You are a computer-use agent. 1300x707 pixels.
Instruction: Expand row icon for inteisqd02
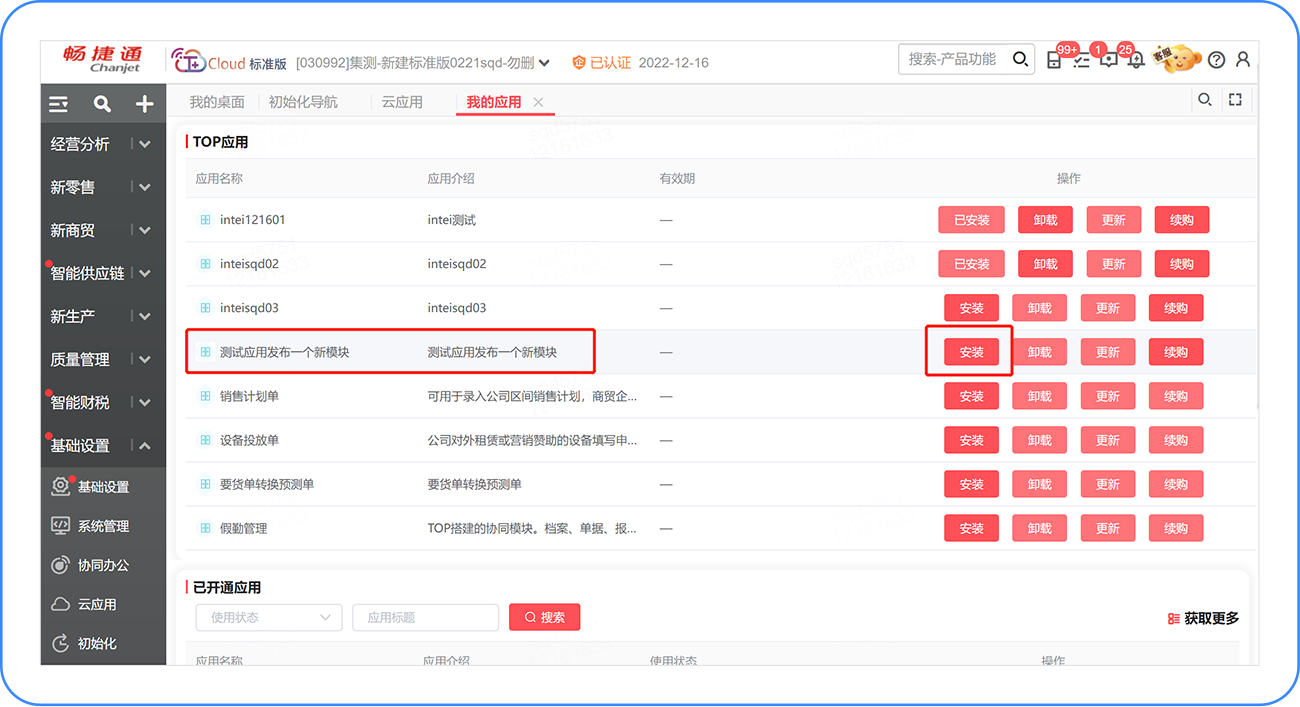point(205,264)
